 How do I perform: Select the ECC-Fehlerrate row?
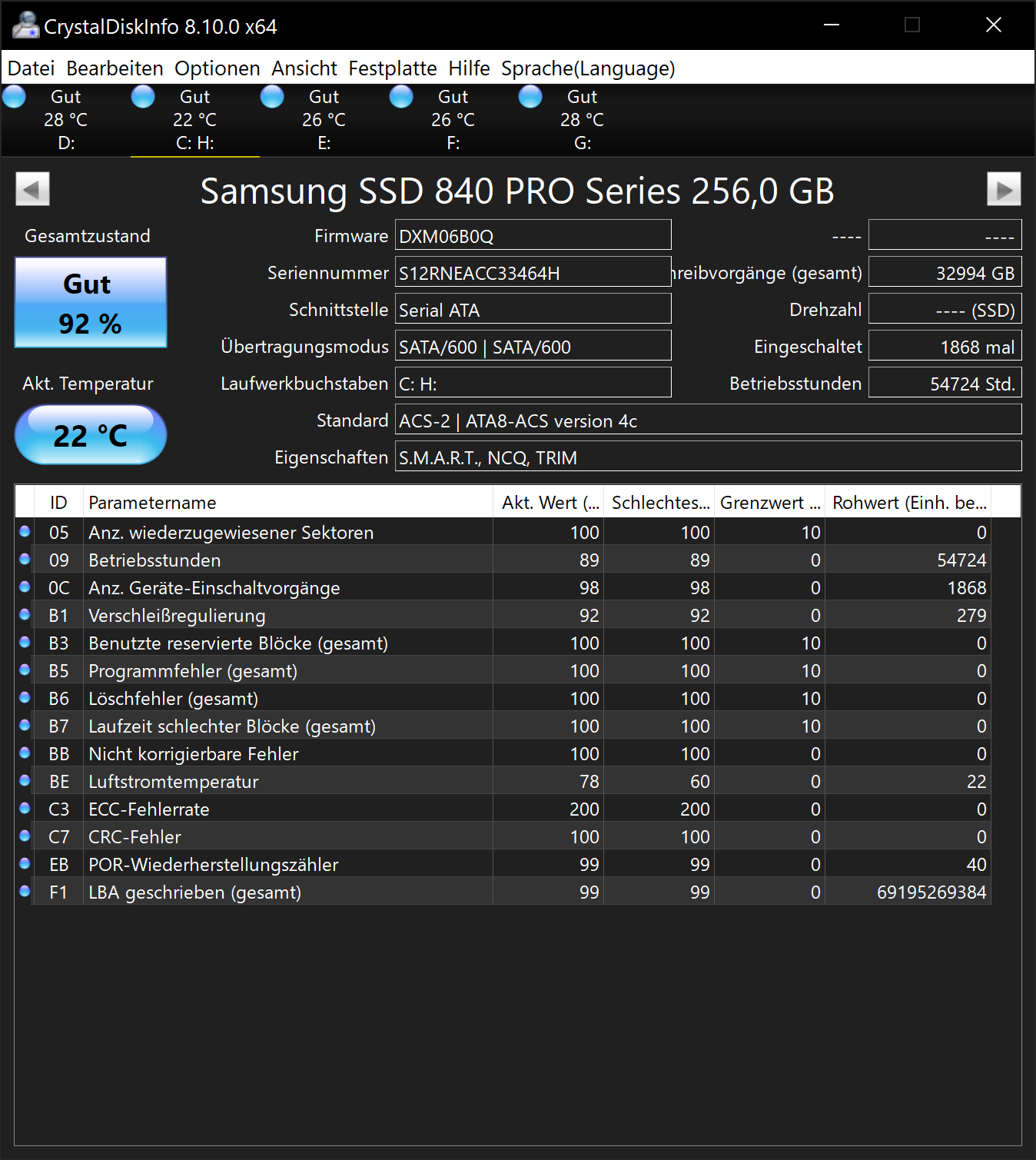[503, 809]
